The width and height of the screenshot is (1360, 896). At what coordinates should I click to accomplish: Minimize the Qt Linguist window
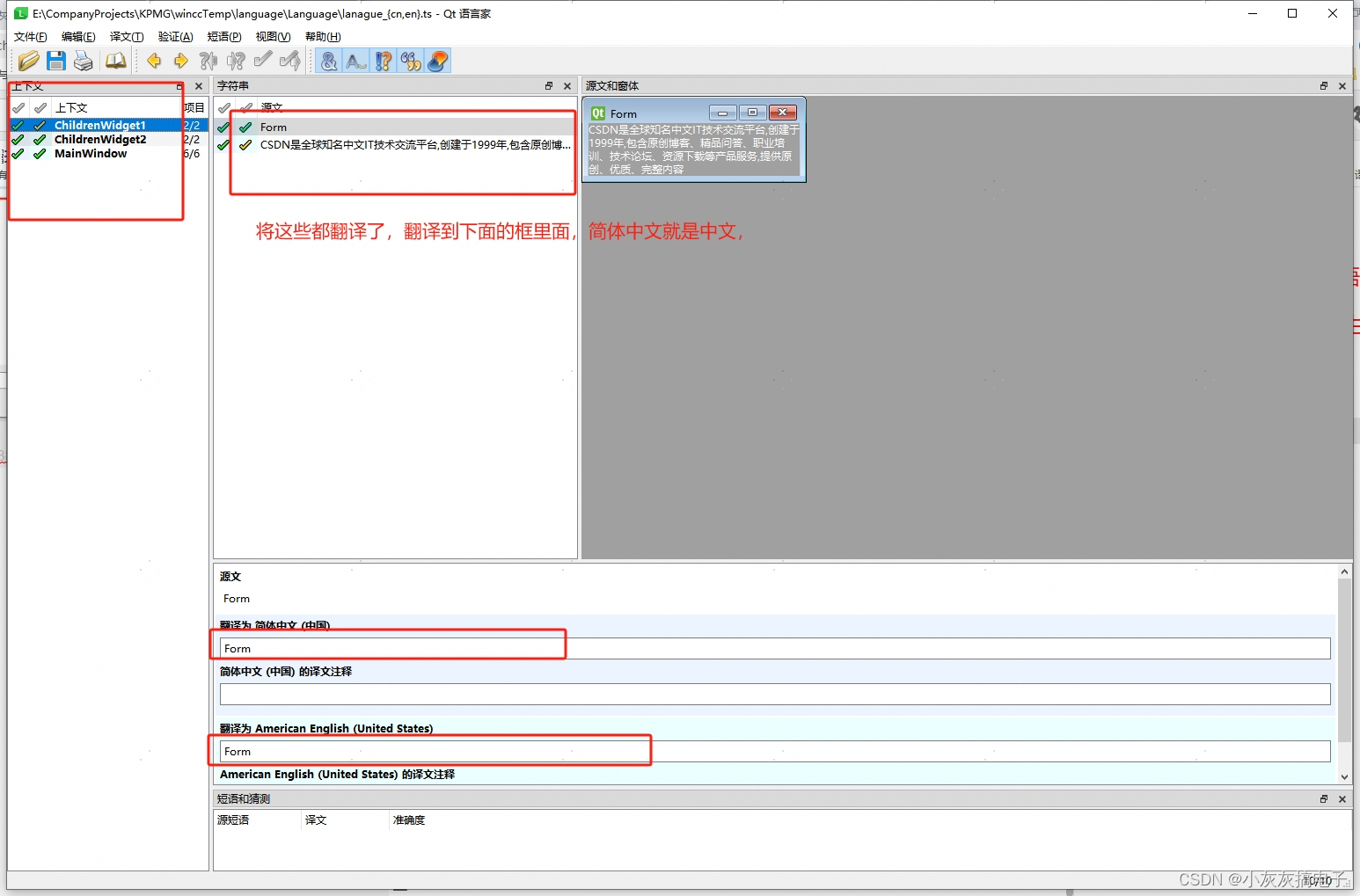(x=1252, y=13)
